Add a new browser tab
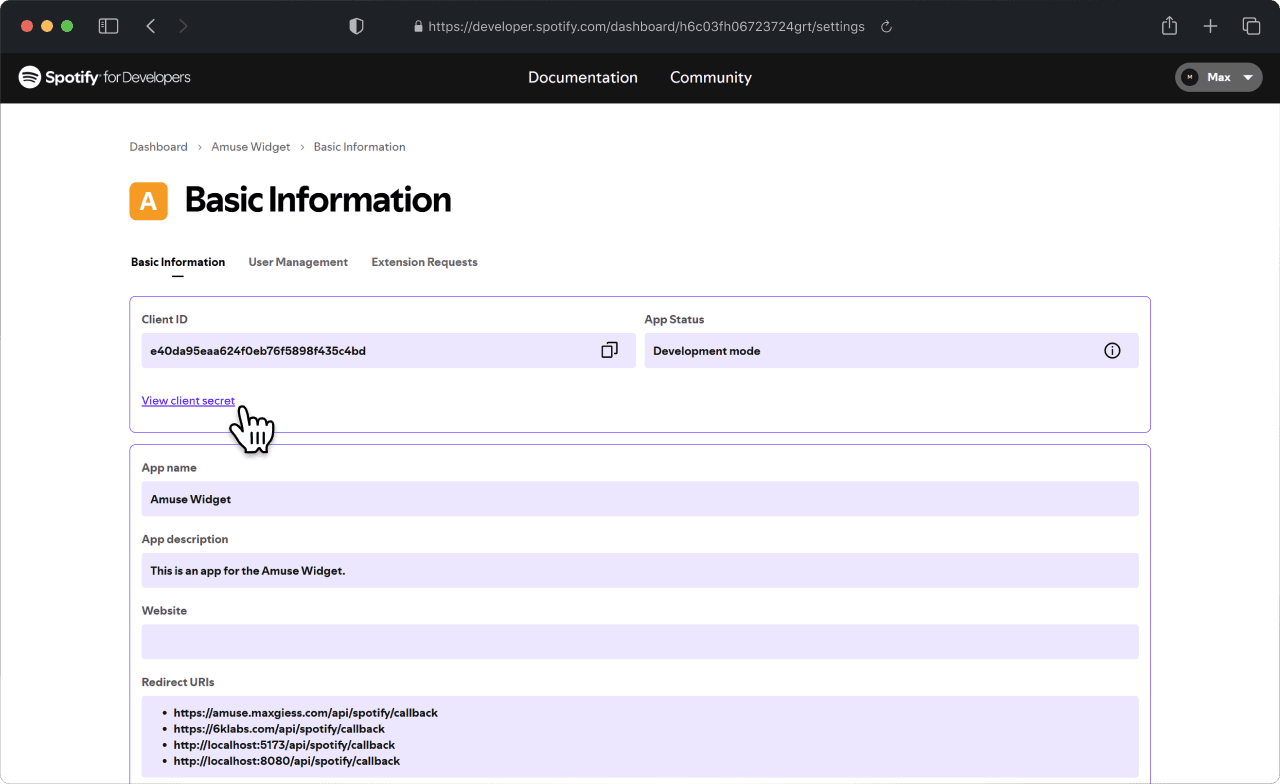The width and height of the screenshot is (1280, 784). point(1210,27)
